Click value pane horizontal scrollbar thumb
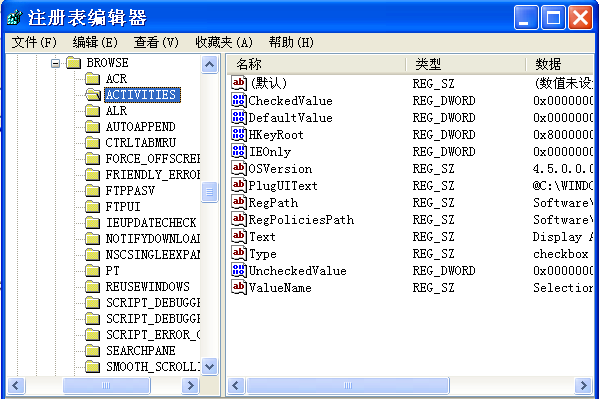The height and width of the screenshot is (399, 600). click(348, 385)
